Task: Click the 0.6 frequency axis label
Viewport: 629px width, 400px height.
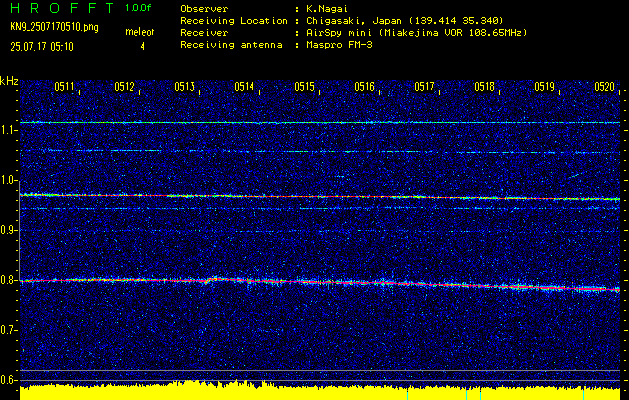Action: pyautogui.click(x=8, y=380)
